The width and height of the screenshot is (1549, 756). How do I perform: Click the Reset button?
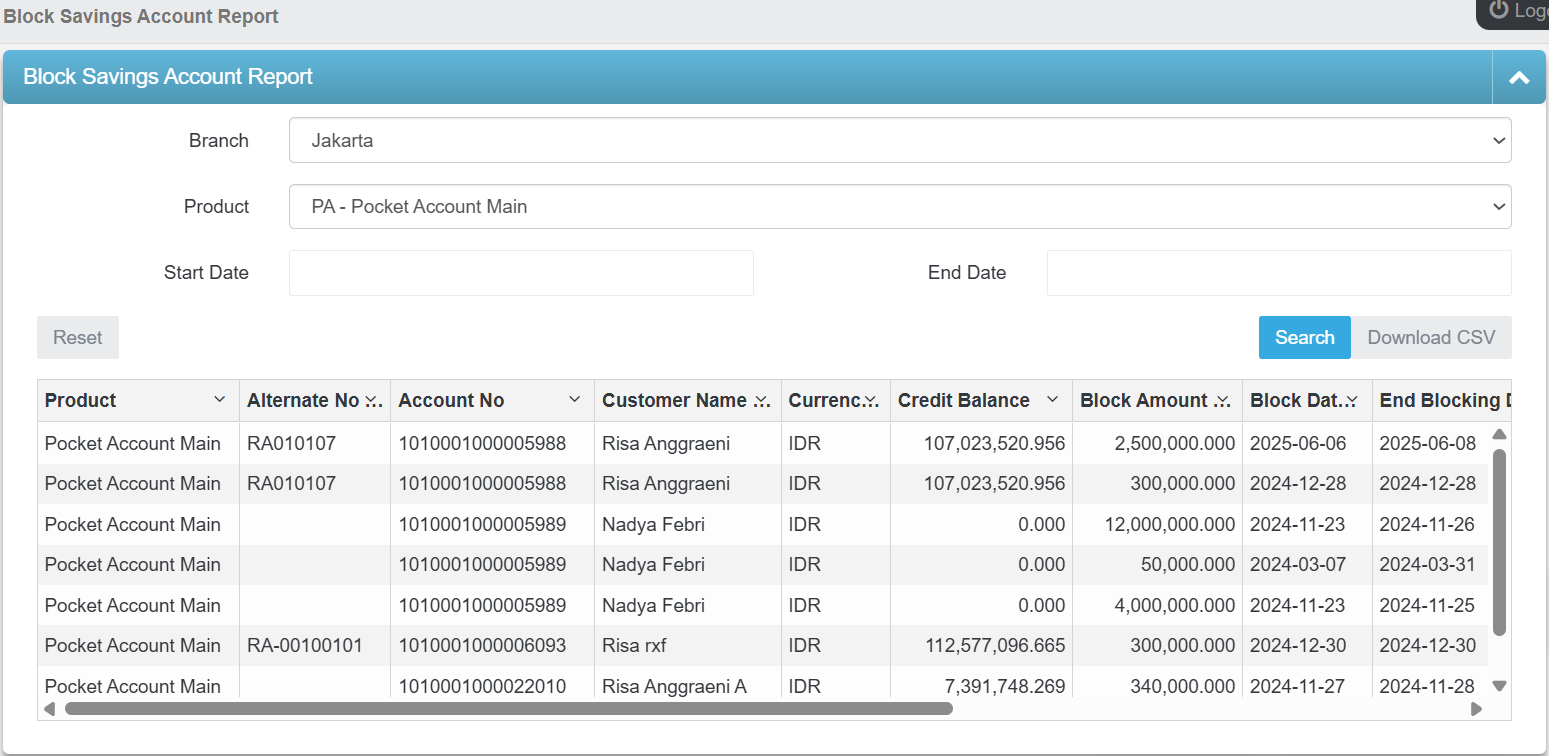[x=78, y=338]
